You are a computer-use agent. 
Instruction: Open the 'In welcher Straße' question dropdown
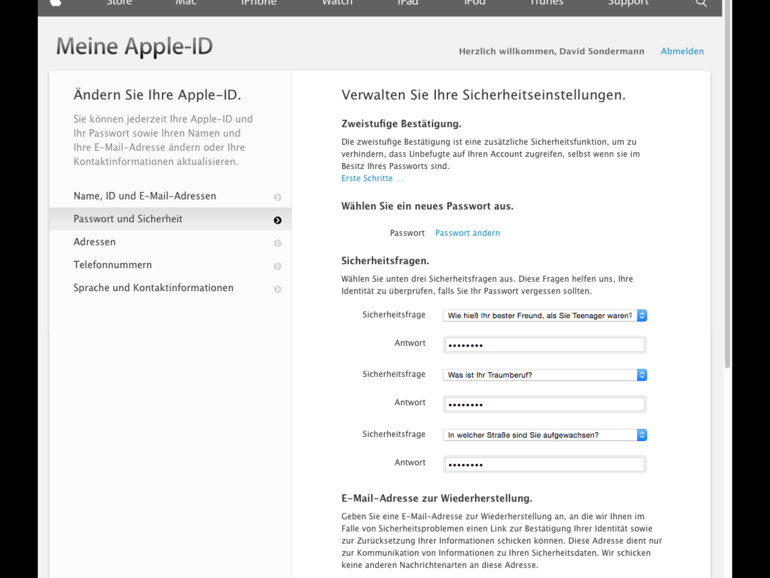pos(545,435)
